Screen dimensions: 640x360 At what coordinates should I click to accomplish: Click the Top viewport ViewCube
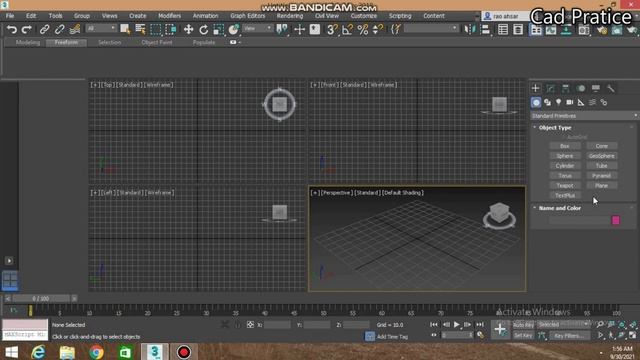pos(280,104)
